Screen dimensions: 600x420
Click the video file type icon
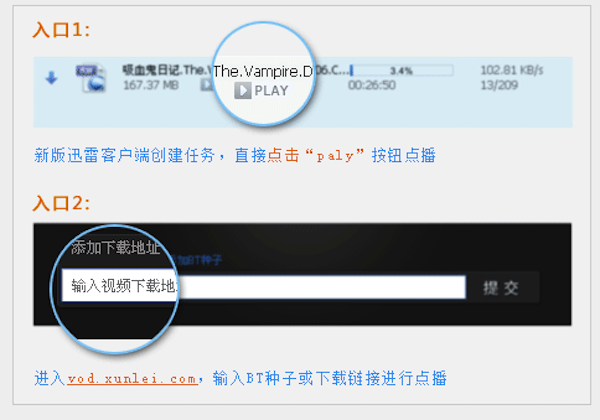[x=91, y=78]
